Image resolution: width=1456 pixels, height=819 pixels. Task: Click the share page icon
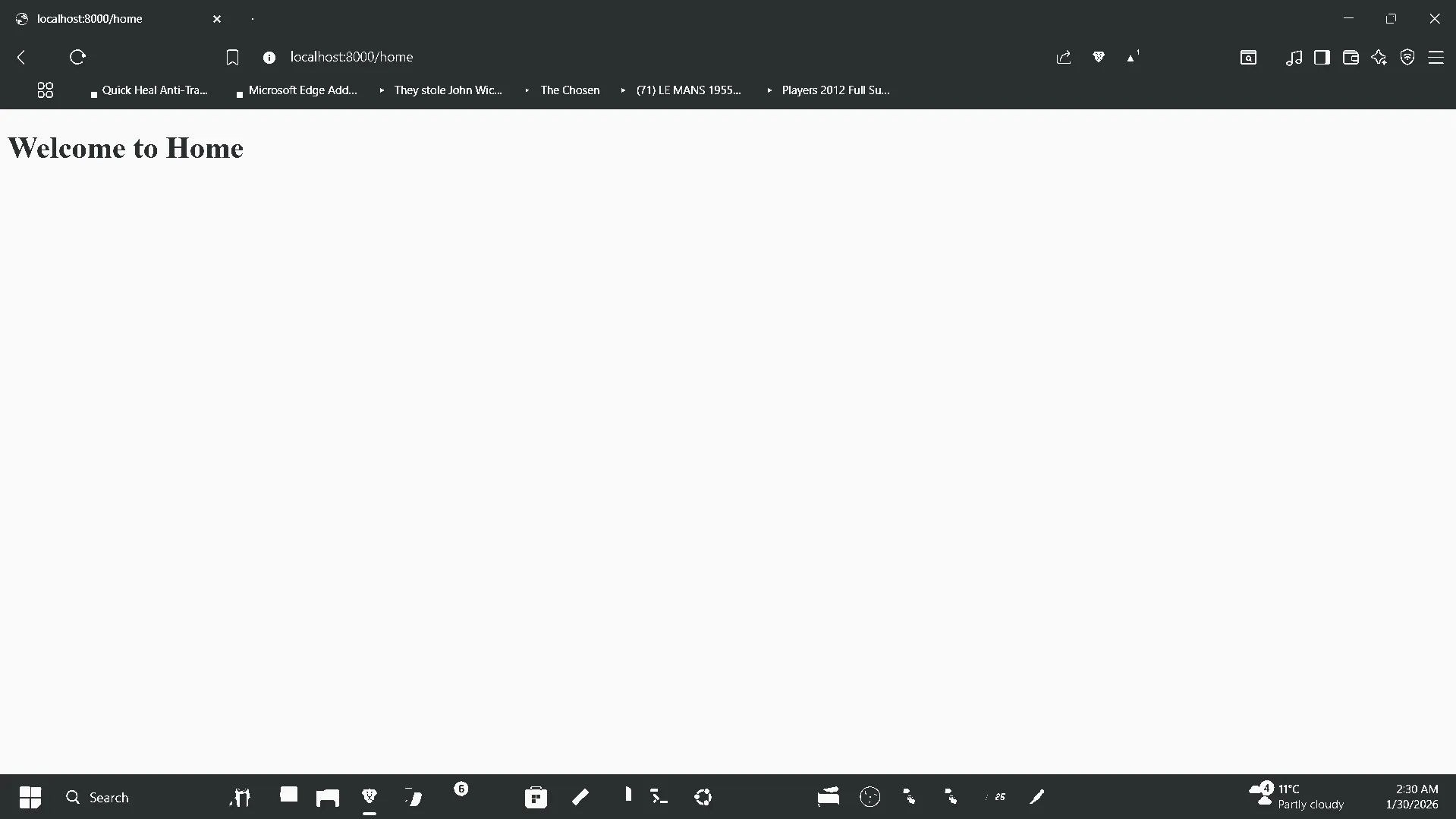(x=1063, y=57)
